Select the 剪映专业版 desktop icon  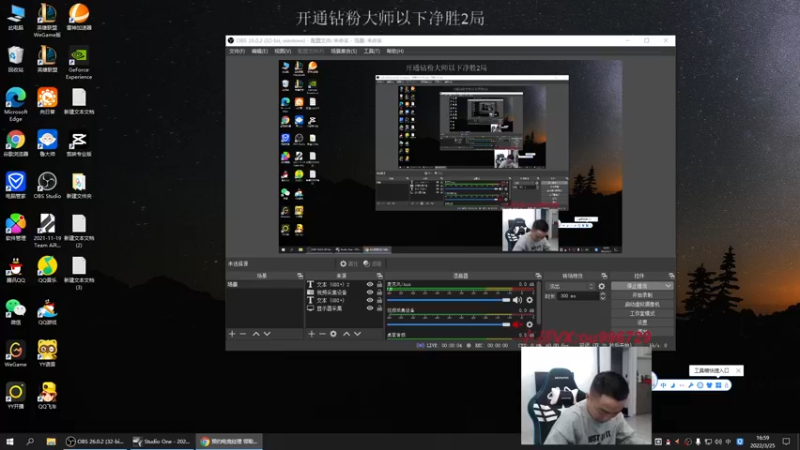click(x=79, y=143)
